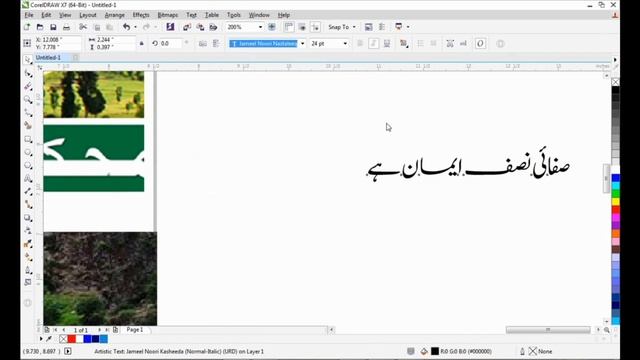Switch to the Untitled-1 document tab
Screen dimensions: 640x360
pos(48,58)
